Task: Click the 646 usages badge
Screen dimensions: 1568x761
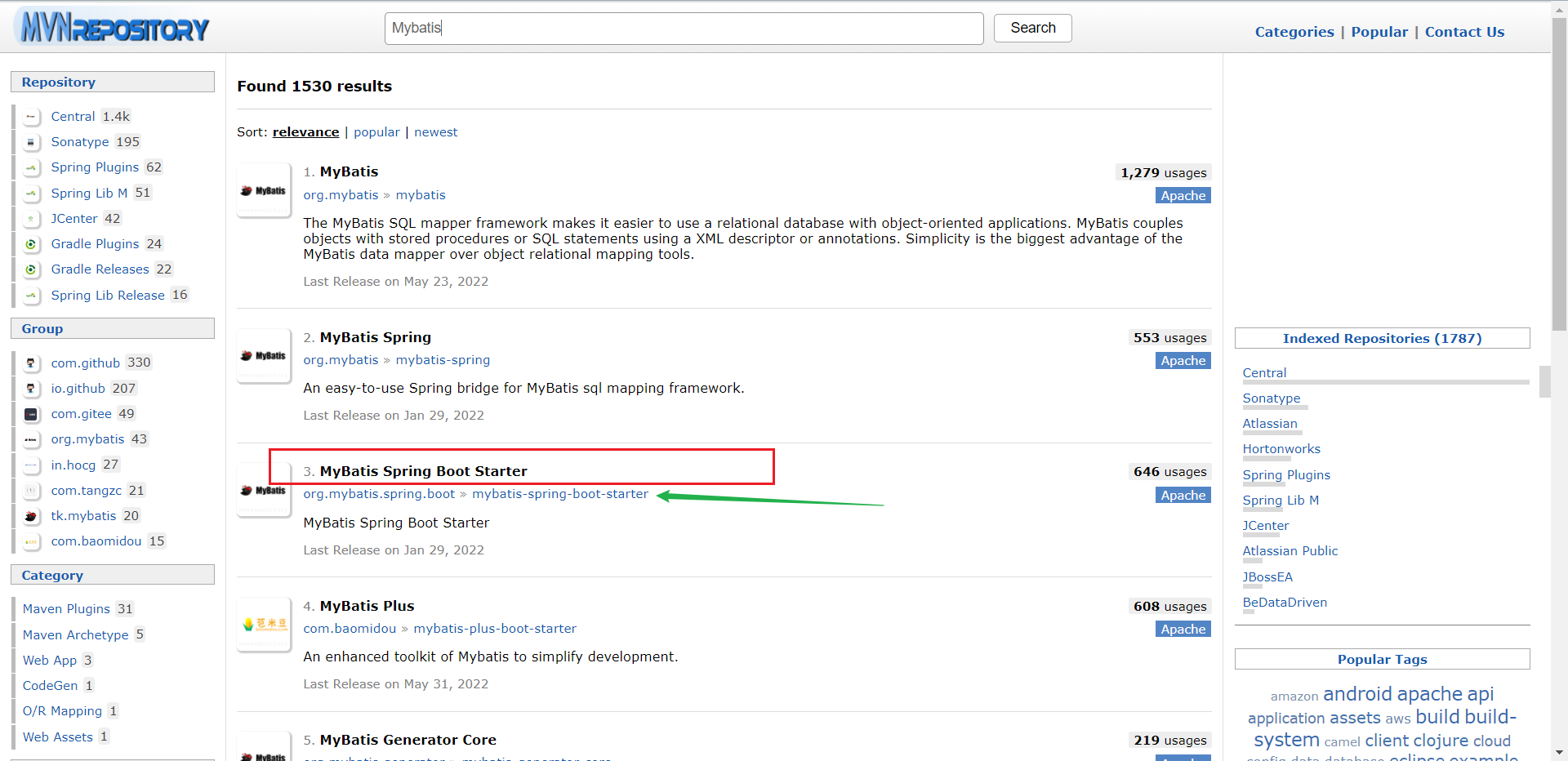Action: (x=1169, y=472)
